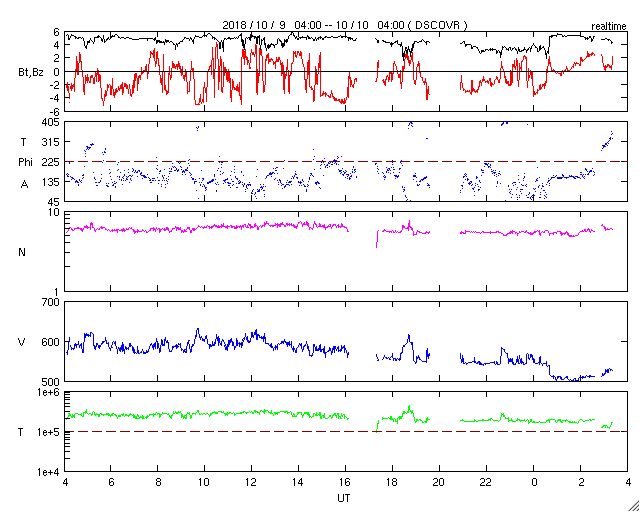The height and width of the screenshot is (512, 640).
Task: Click the '700' velocity axis value
Action: (51, 303)
